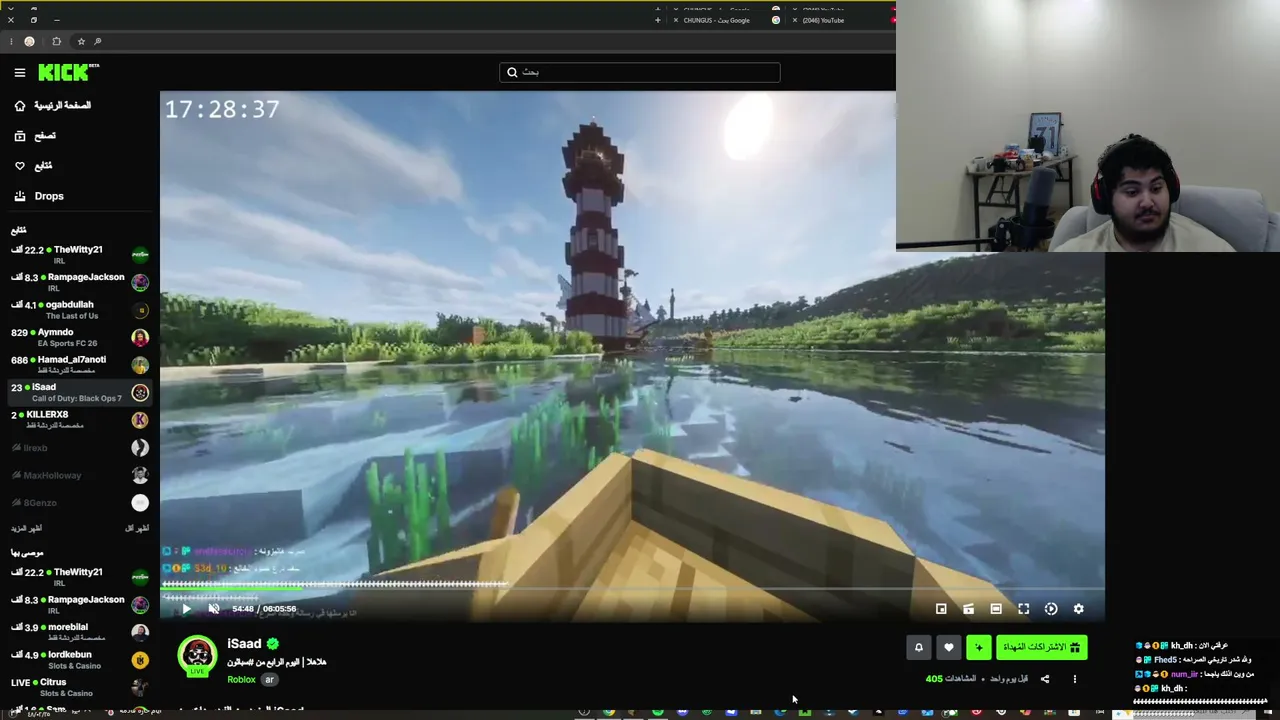
Task: Click the Roblox category link
Action: 241,680
